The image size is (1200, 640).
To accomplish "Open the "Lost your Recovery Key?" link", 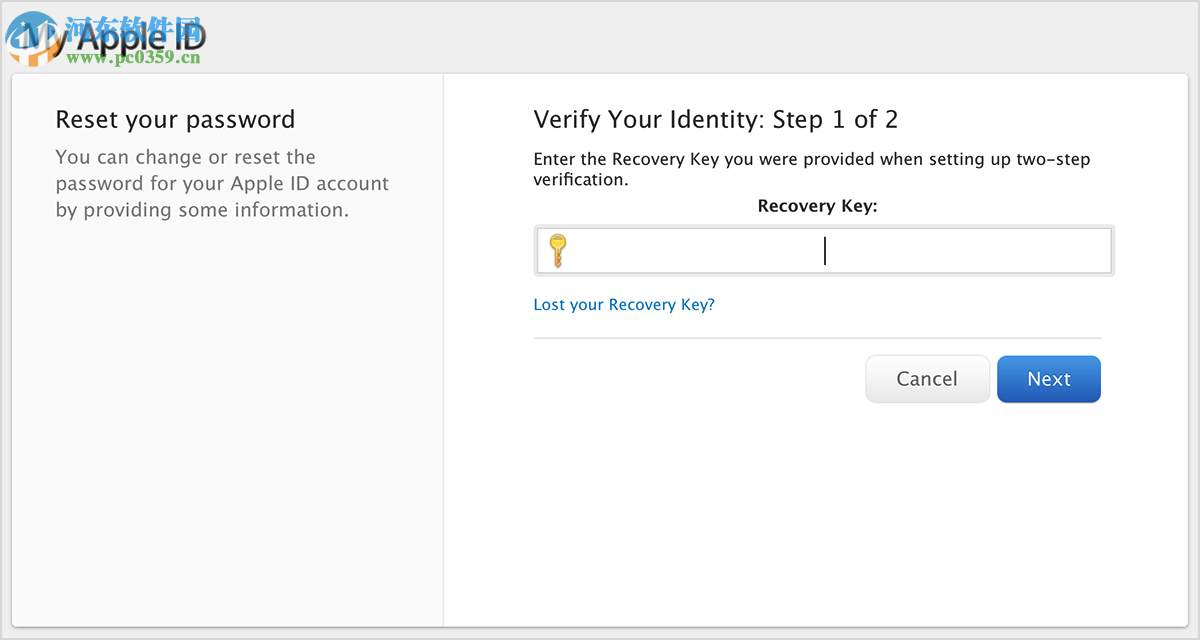I will tap(624, 305).
